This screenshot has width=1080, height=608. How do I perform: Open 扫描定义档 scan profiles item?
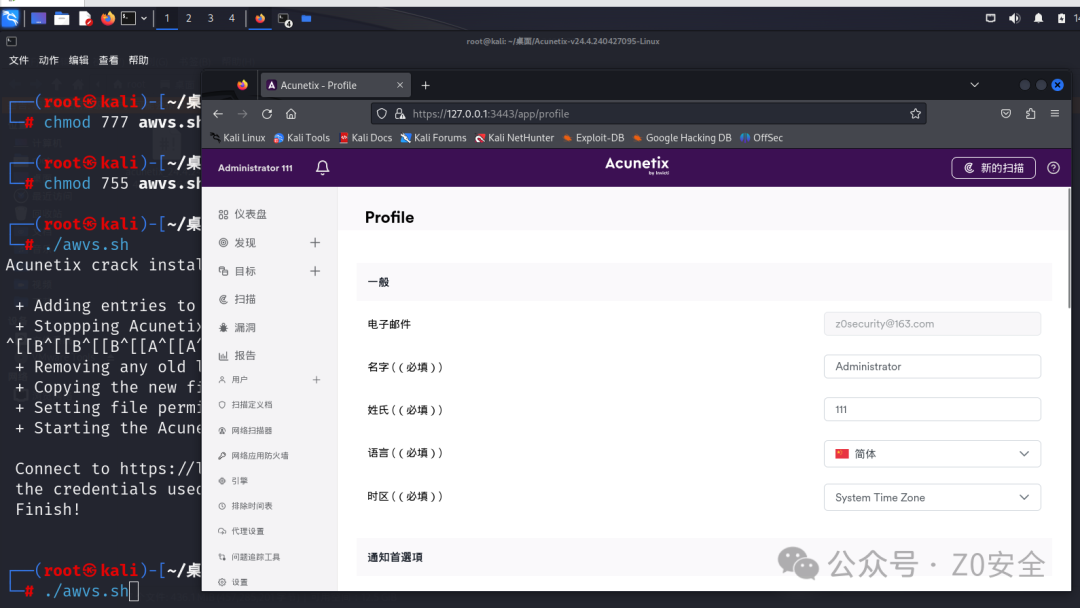[x=245, y=405]
